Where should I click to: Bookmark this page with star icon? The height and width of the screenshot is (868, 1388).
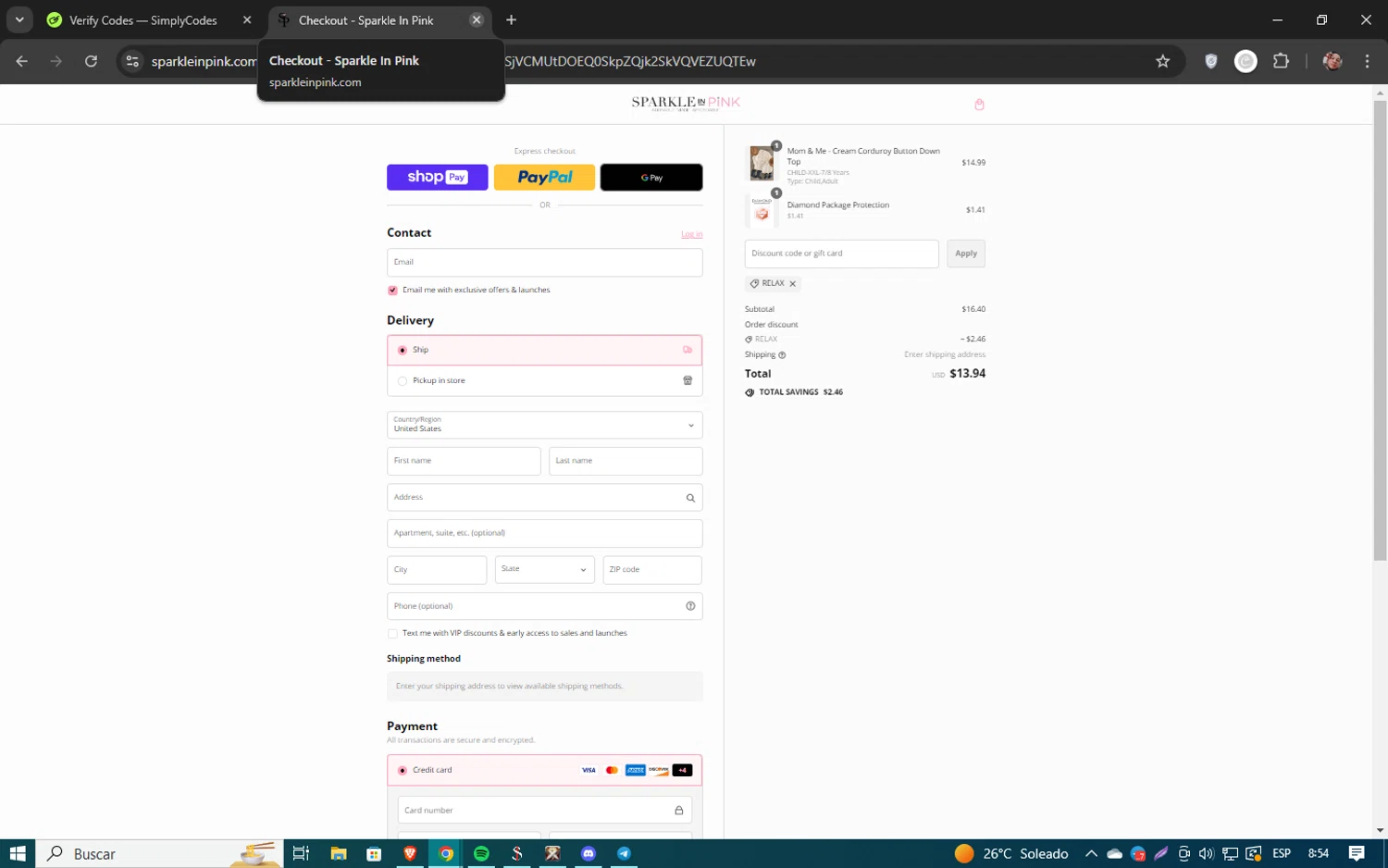coord(1162,61)
